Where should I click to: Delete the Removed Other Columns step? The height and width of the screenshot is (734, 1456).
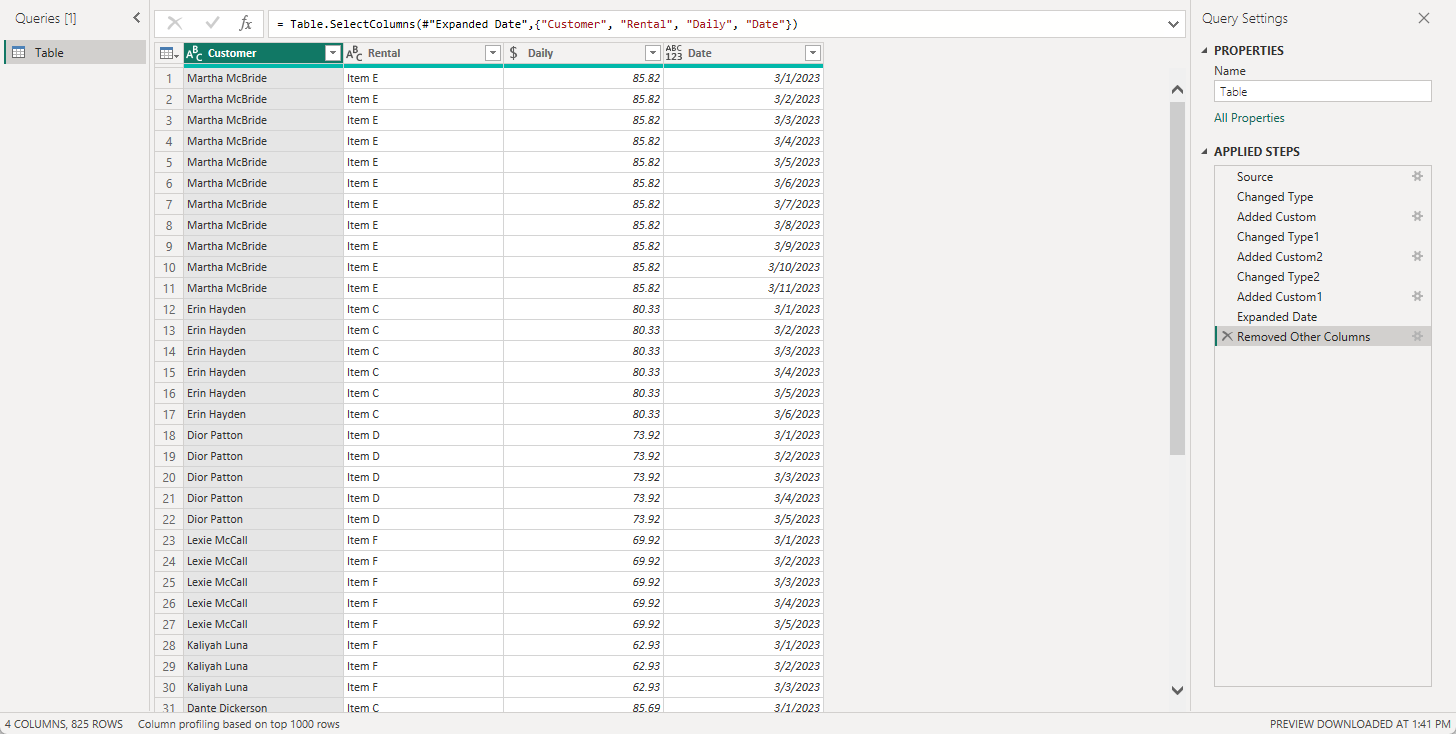[x=1227, y=336]
